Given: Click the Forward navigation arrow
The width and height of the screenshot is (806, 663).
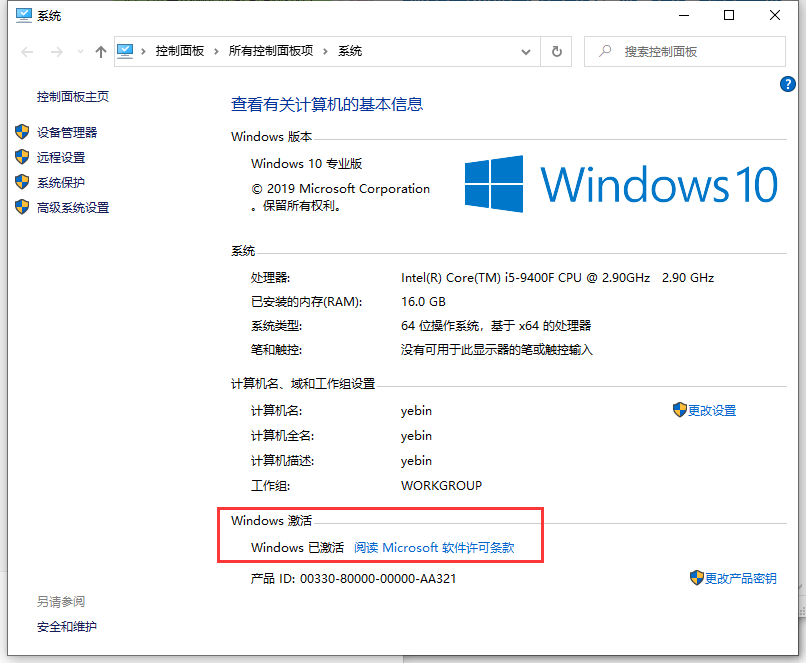Looking at the screenshot, I should [x=55, y=51].
